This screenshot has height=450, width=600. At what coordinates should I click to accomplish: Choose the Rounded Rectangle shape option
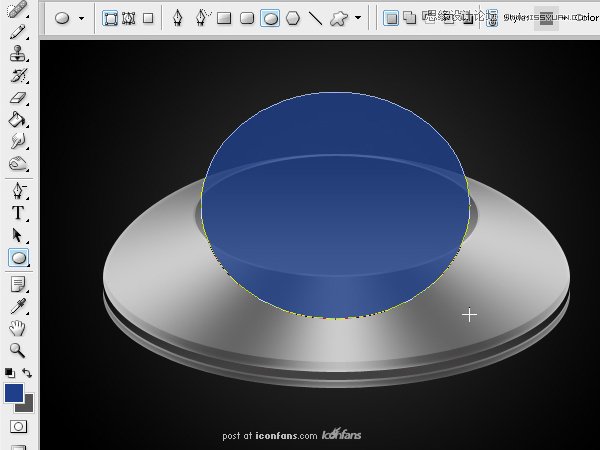coord(247,18)
